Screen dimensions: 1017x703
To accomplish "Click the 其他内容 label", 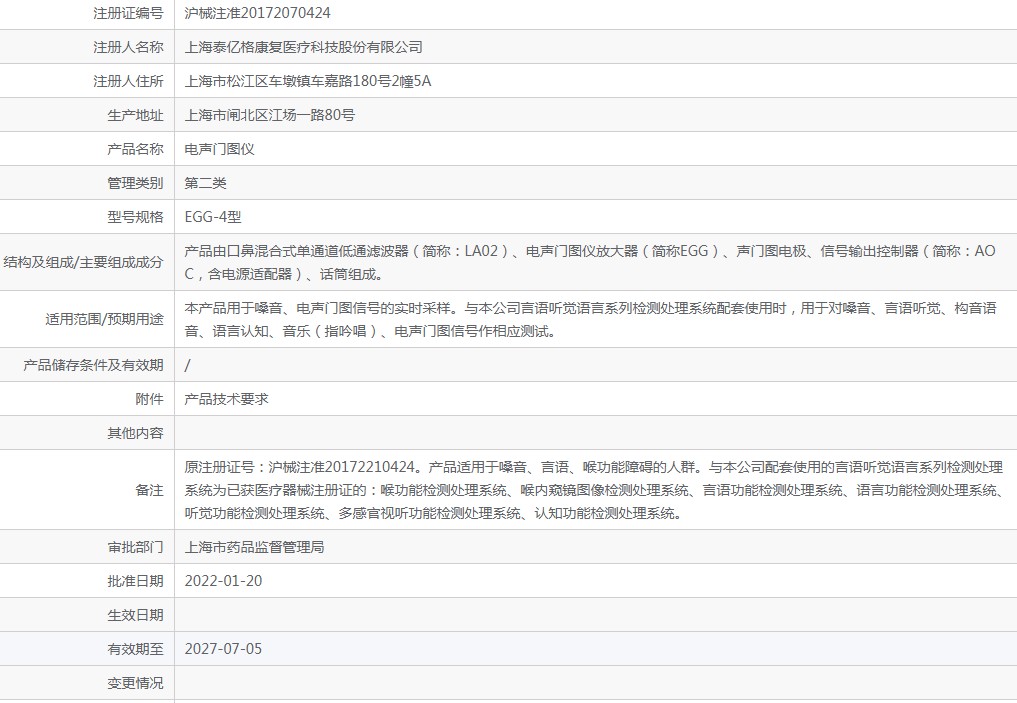I will 136,433.
